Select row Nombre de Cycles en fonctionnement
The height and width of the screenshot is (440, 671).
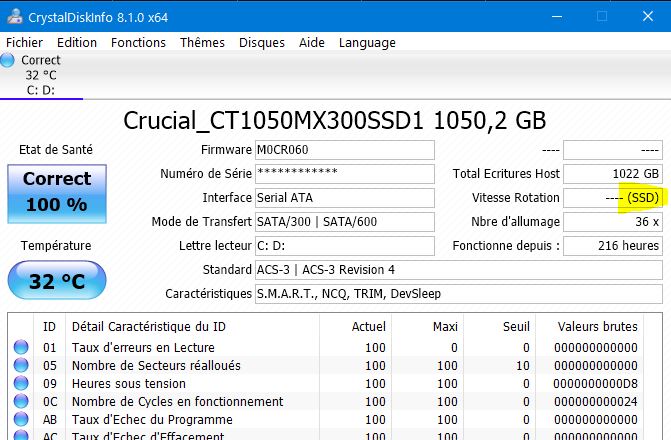point(326,401)
